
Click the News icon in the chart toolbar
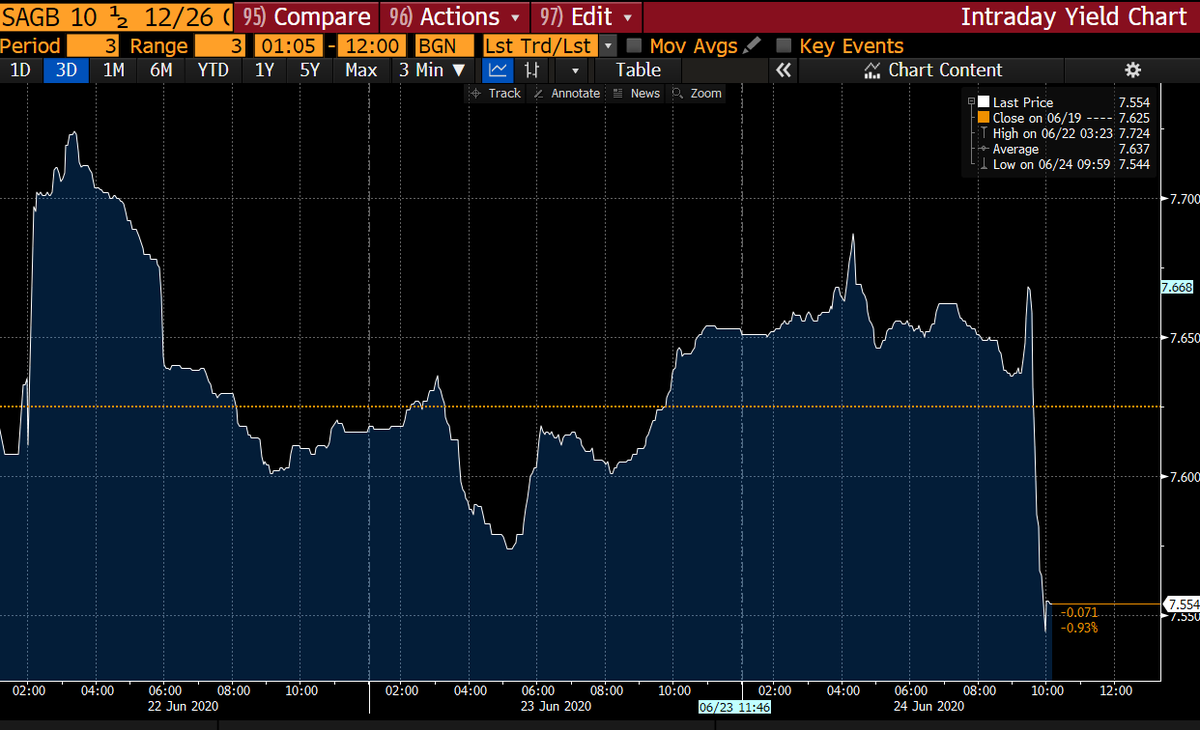pos(637,93)
